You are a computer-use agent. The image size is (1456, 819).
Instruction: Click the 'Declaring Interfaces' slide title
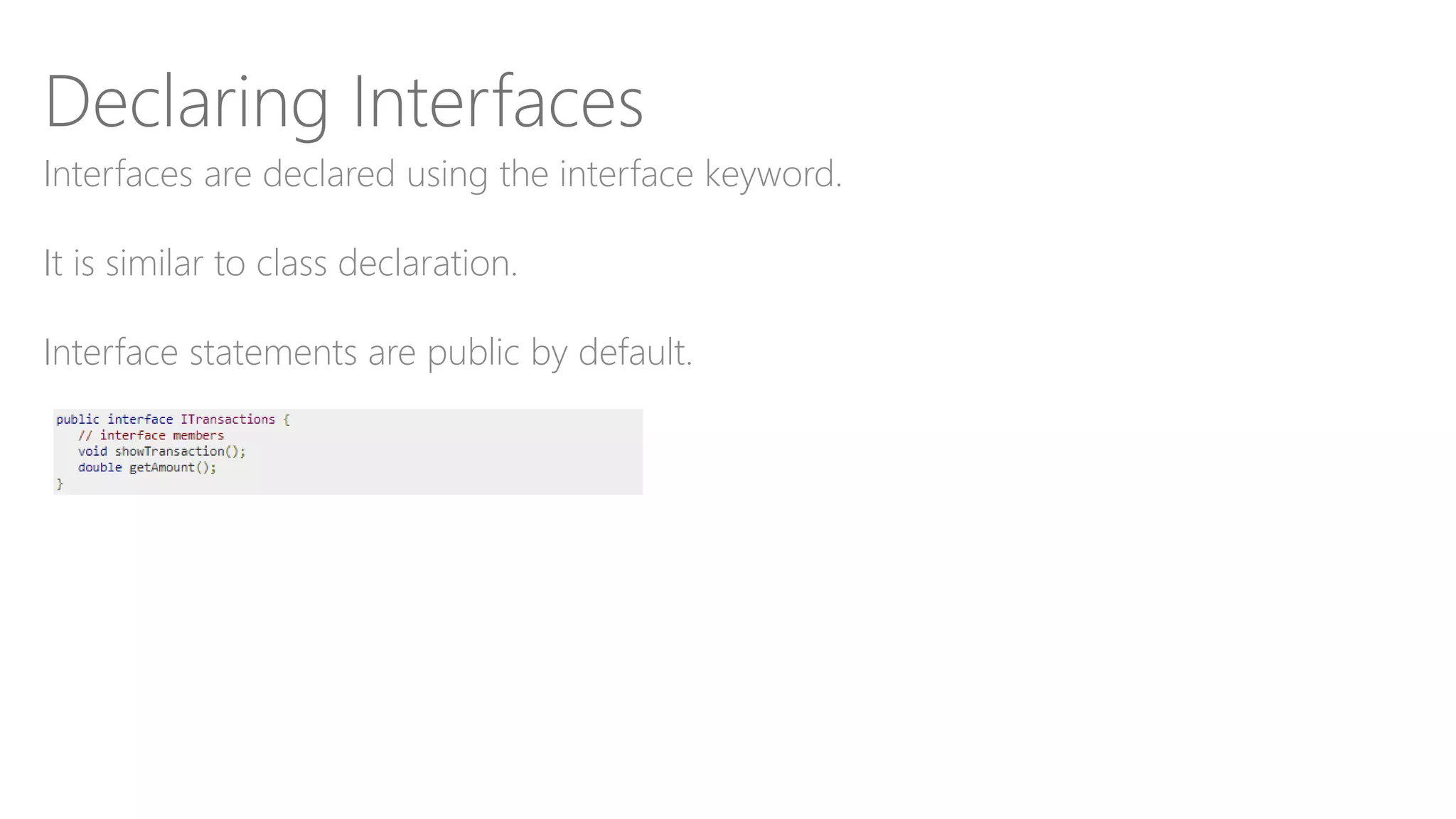(343, 102)
